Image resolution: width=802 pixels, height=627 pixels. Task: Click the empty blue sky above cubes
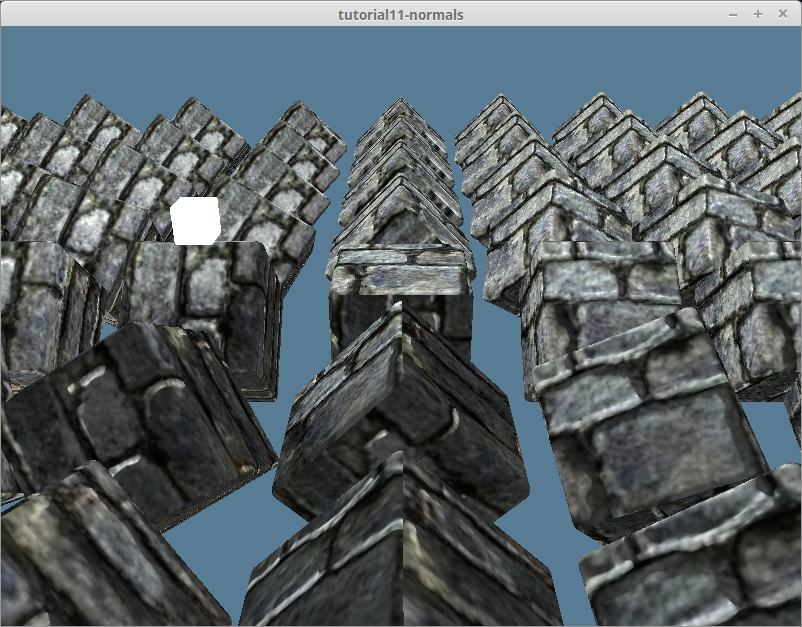(x=400, y=60)
